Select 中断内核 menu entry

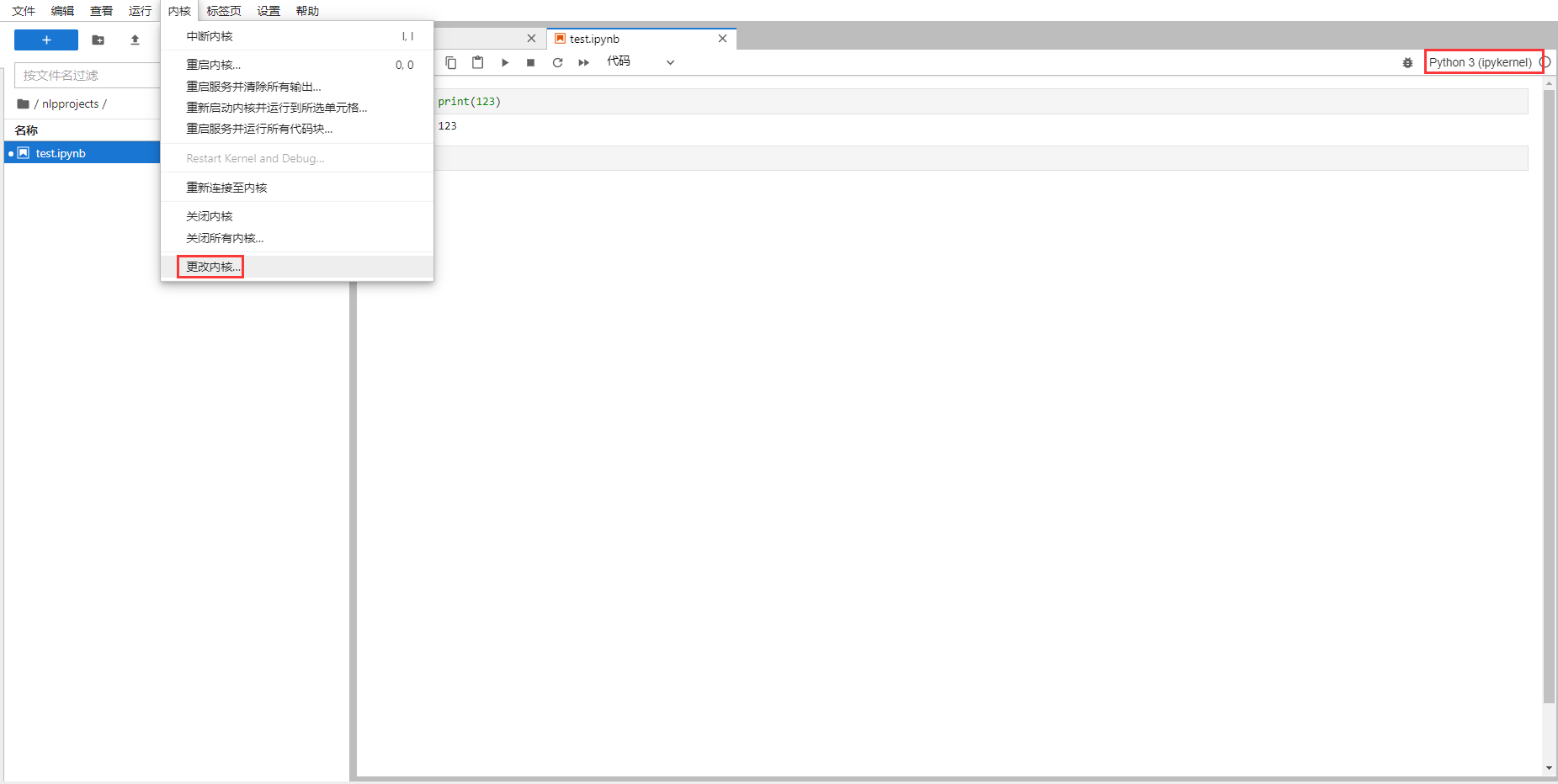pyautogui.click(x=297, y=36)
